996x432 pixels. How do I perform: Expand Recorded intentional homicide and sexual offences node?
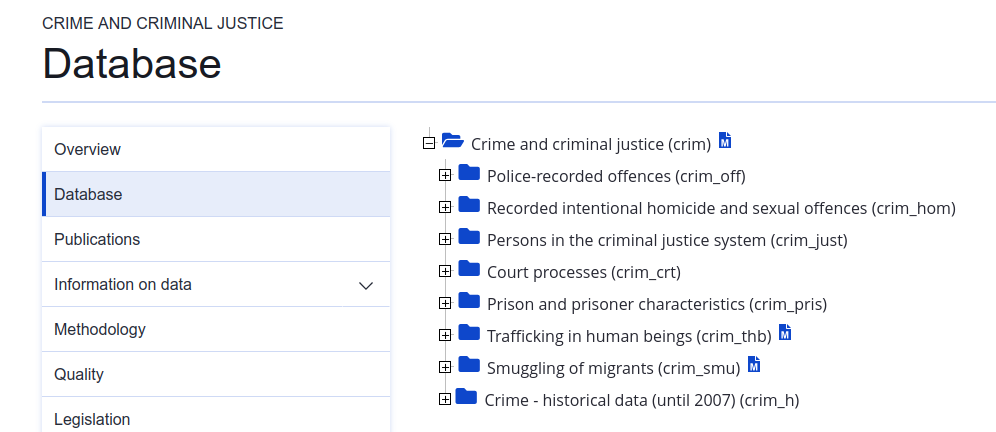tap(445, 207)
